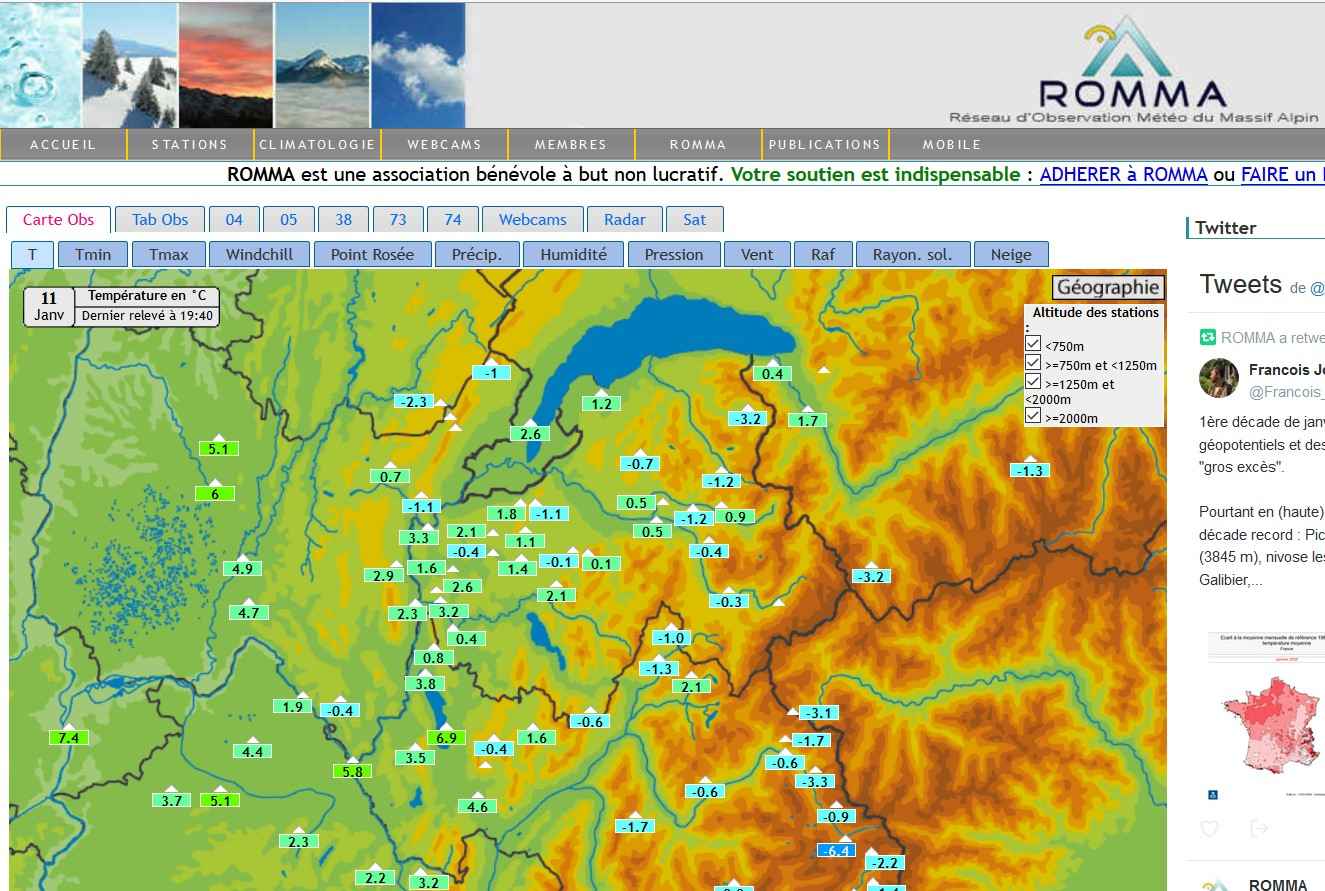
Task: Select the 73 department tab
Action: pos(398,219)
